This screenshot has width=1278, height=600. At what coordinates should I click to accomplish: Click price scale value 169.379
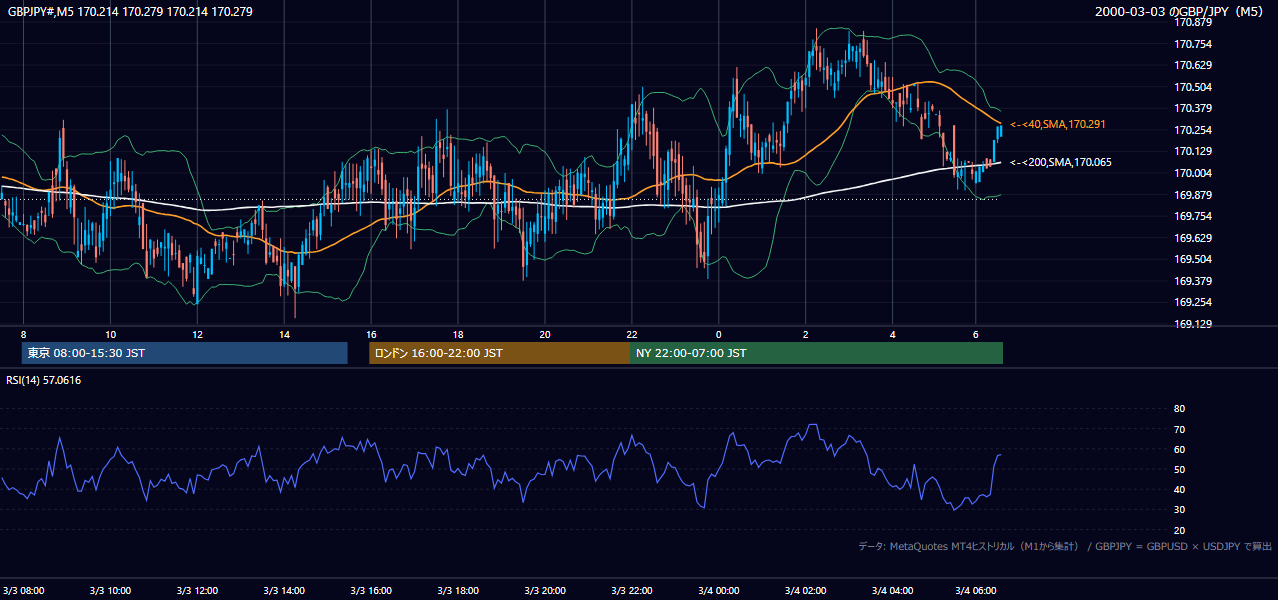point(1194,281)
